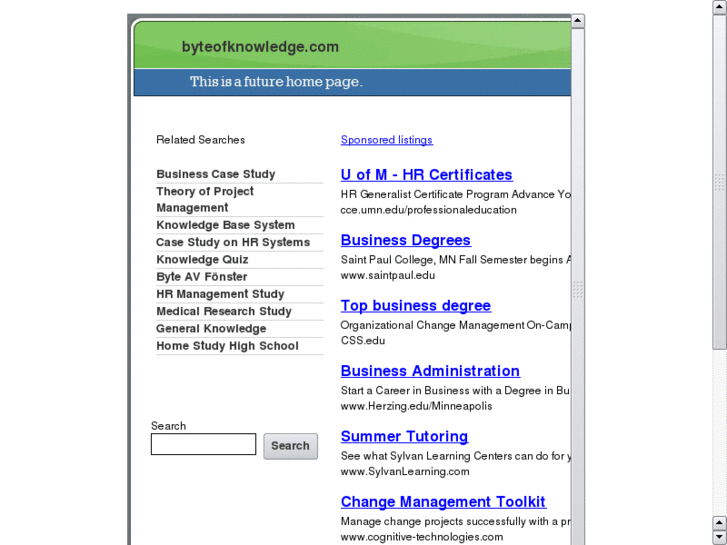Visit the Top business degree listing
This screenshot has height=545, width=727.
(x=416, y=306)
